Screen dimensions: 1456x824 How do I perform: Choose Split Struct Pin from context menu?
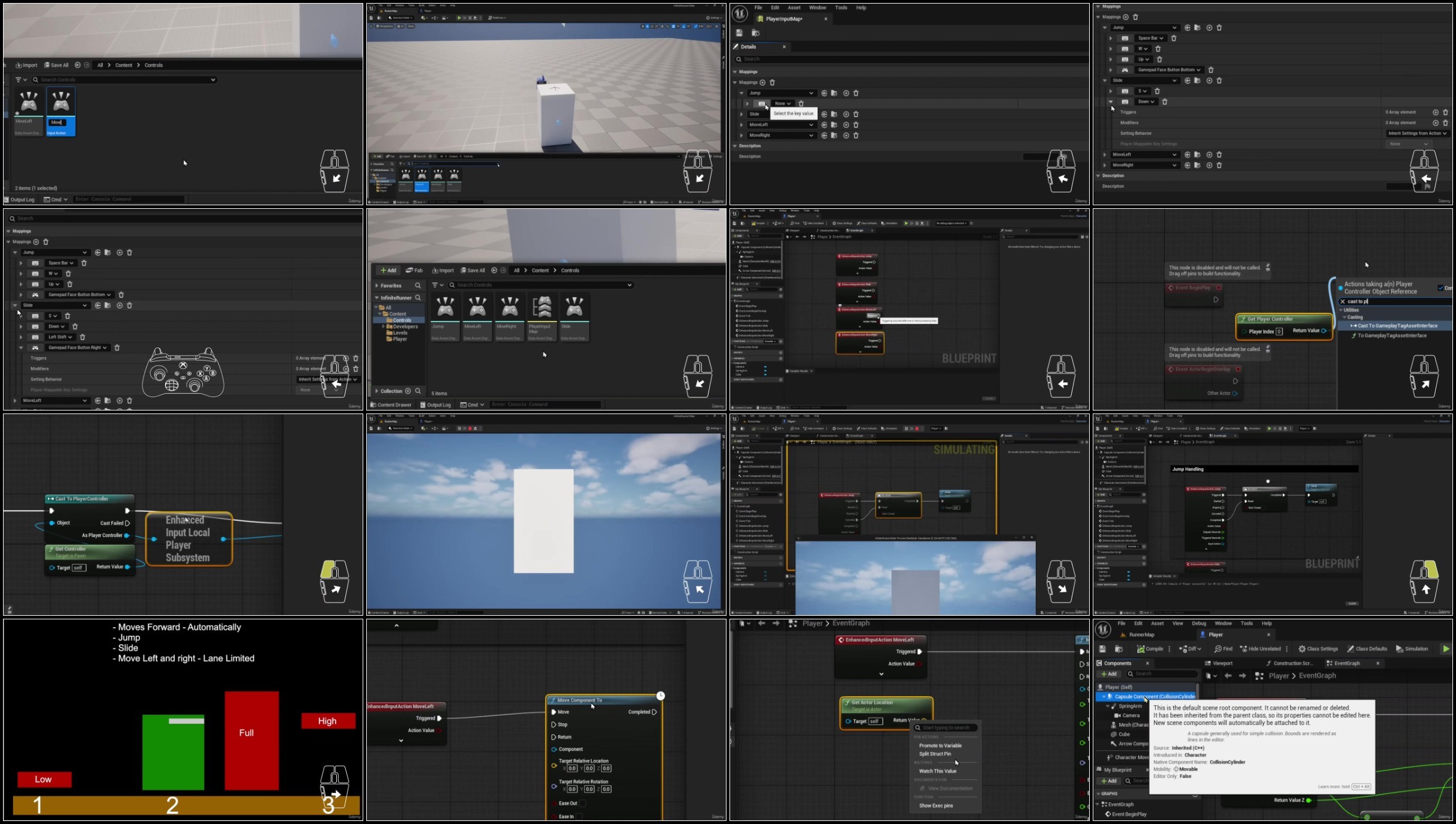935,754
